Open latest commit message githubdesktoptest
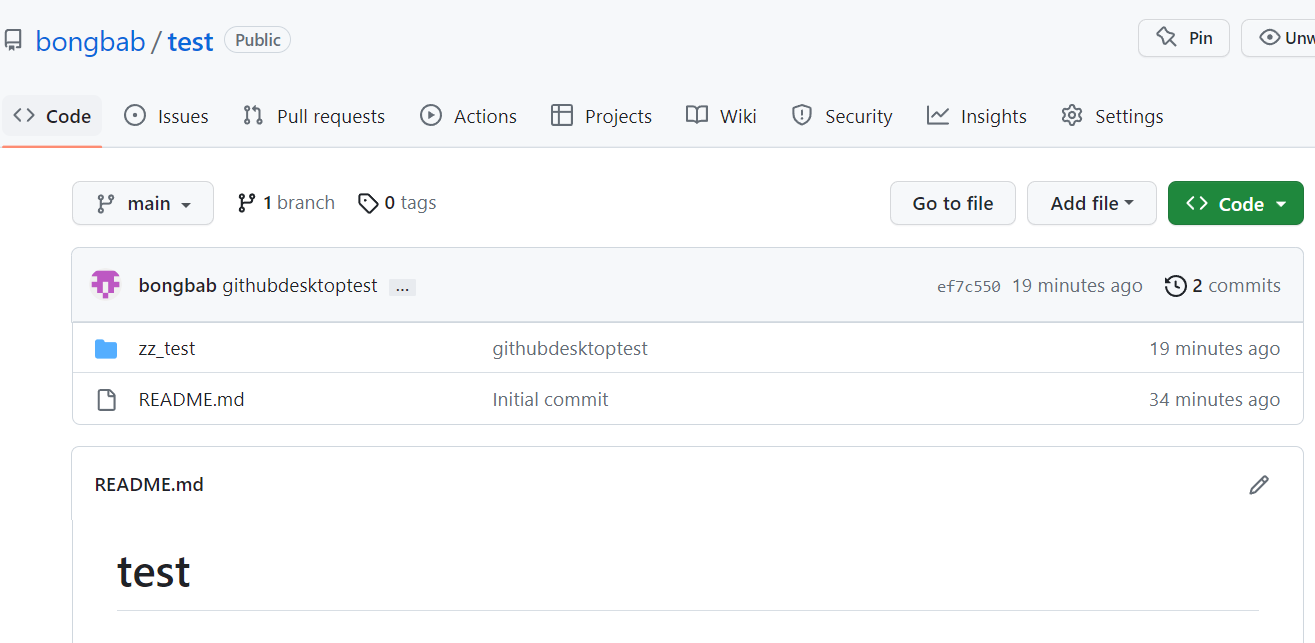This screenshot has height=643, width=1315. tap(300, 285)
